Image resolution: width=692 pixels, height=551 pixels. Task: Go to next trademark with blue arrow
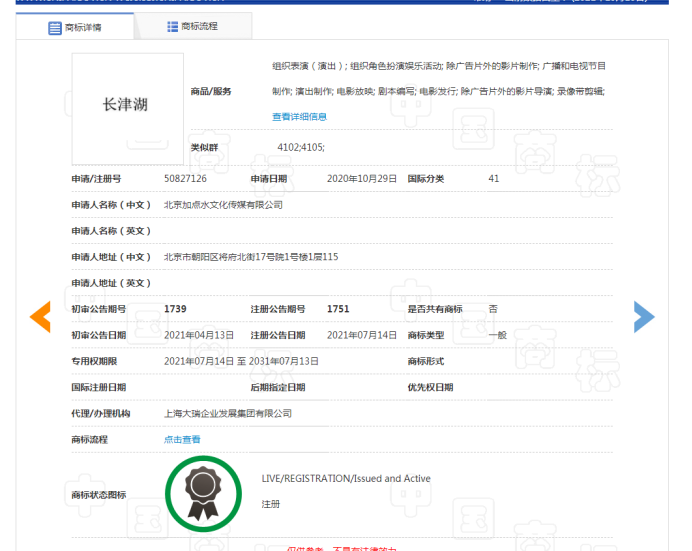click(x=644, y=316)
